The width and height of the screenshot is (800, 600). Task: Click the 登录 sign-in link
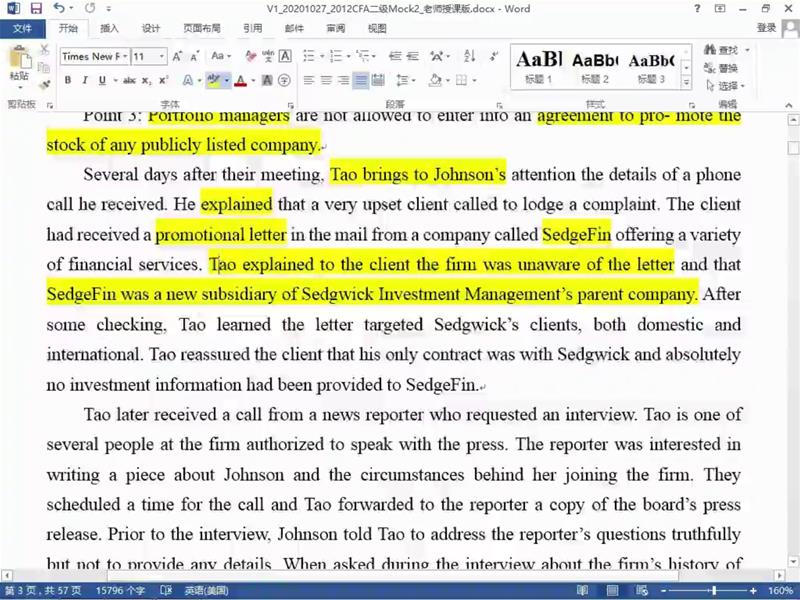(x=766, y=28)
